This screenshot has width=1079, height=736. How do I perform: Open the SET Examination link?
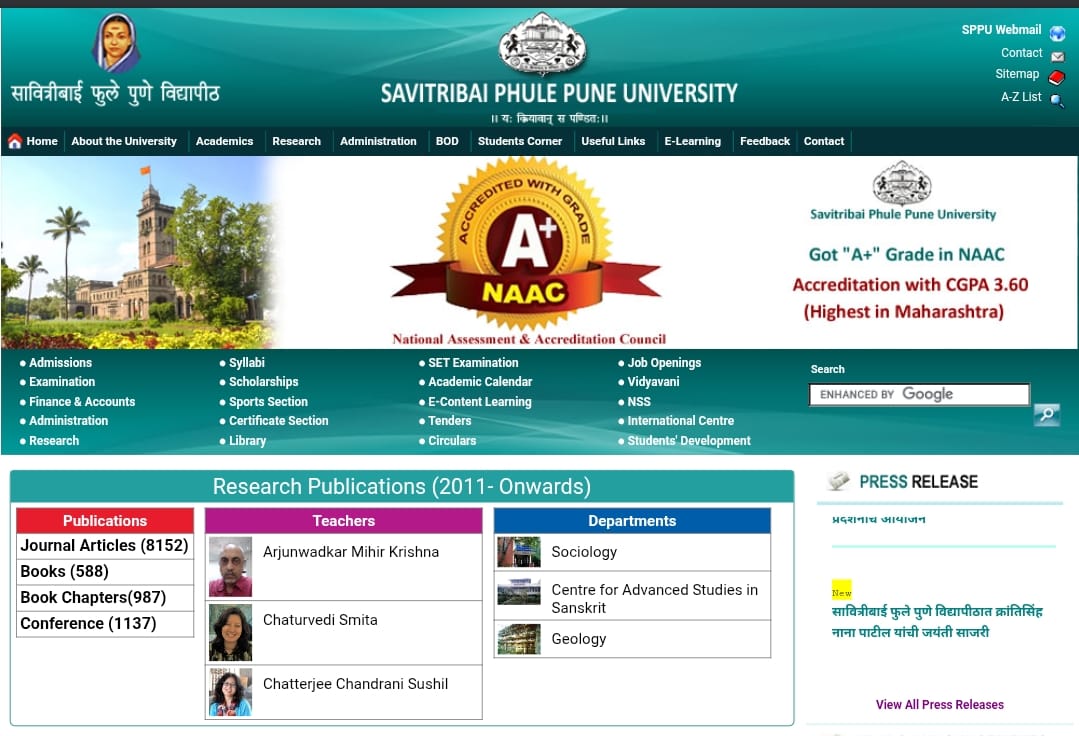click(473, 363)
